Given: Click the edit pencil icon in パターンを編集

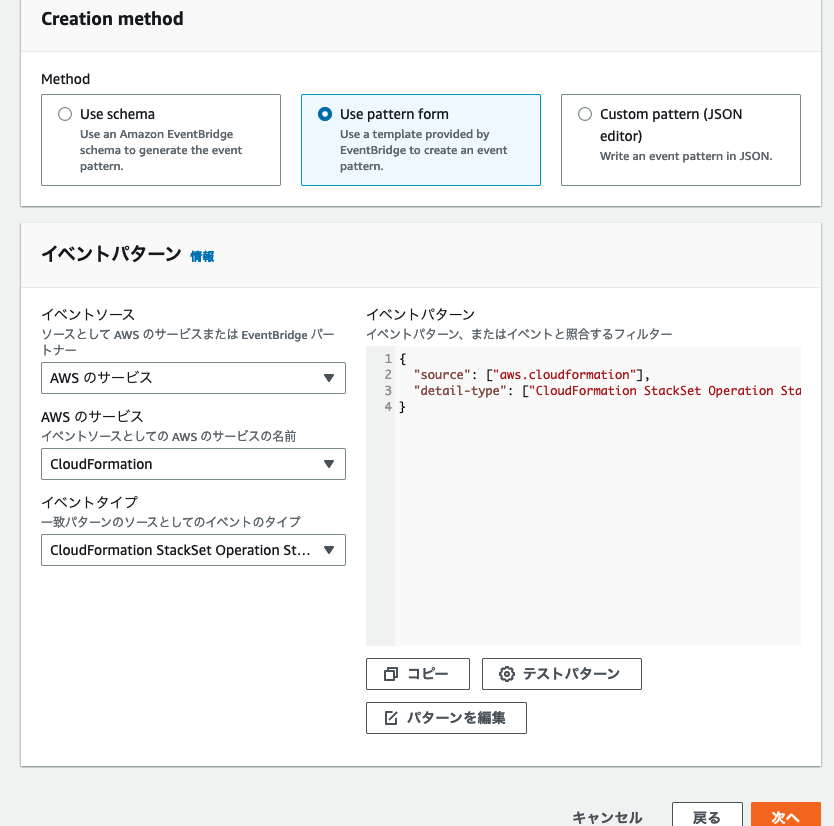Looking at the screenshot, I should point(391,718).
